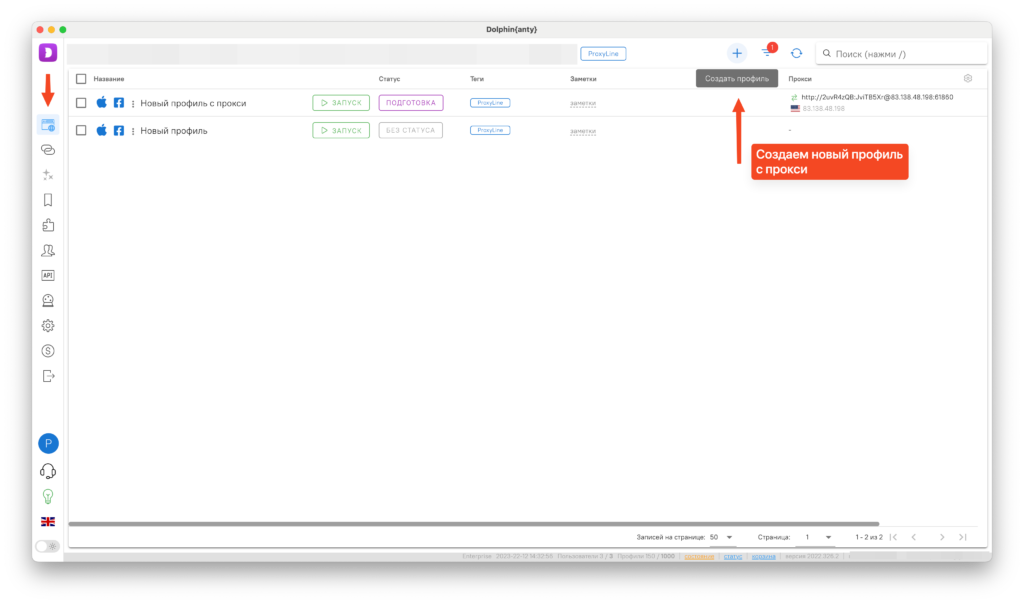Viewport: 1024px width, 604px height.
Task: Click the refresh profiles icon
Action: (797, 53)
